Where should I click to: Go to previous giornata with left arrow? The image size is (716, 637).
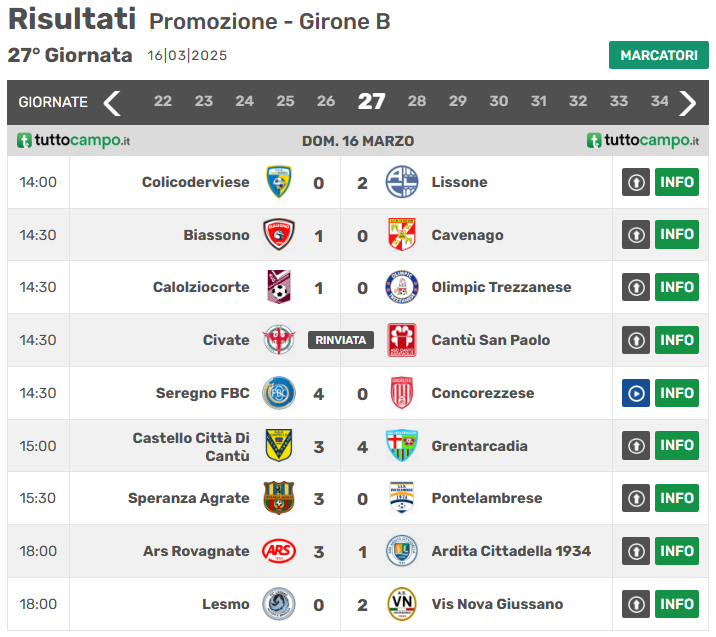(x=112, y=102)
